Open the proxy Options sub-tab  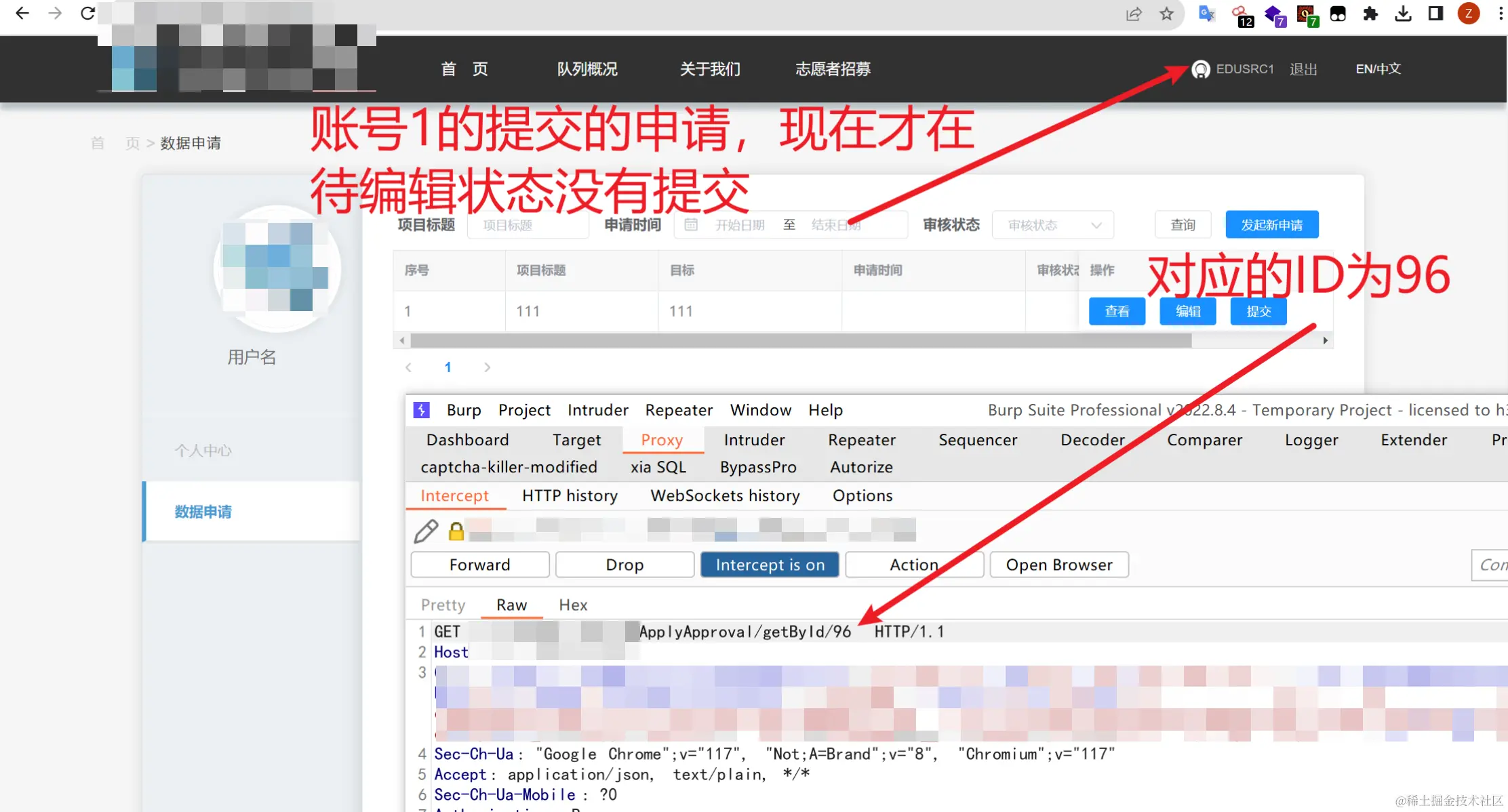(x=862, y=495)
